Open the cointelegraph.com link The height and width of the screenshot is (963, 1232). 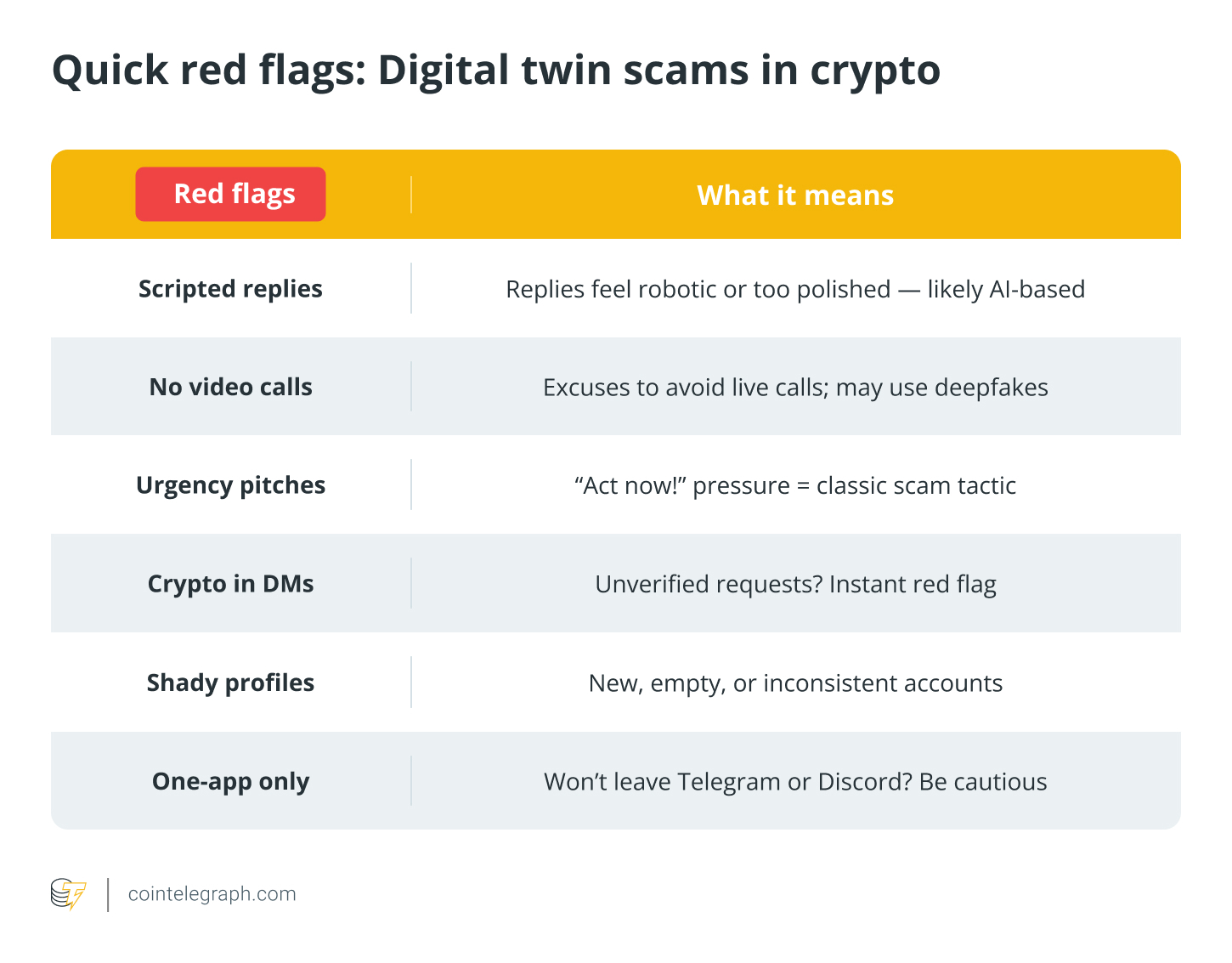pos(212,894)
